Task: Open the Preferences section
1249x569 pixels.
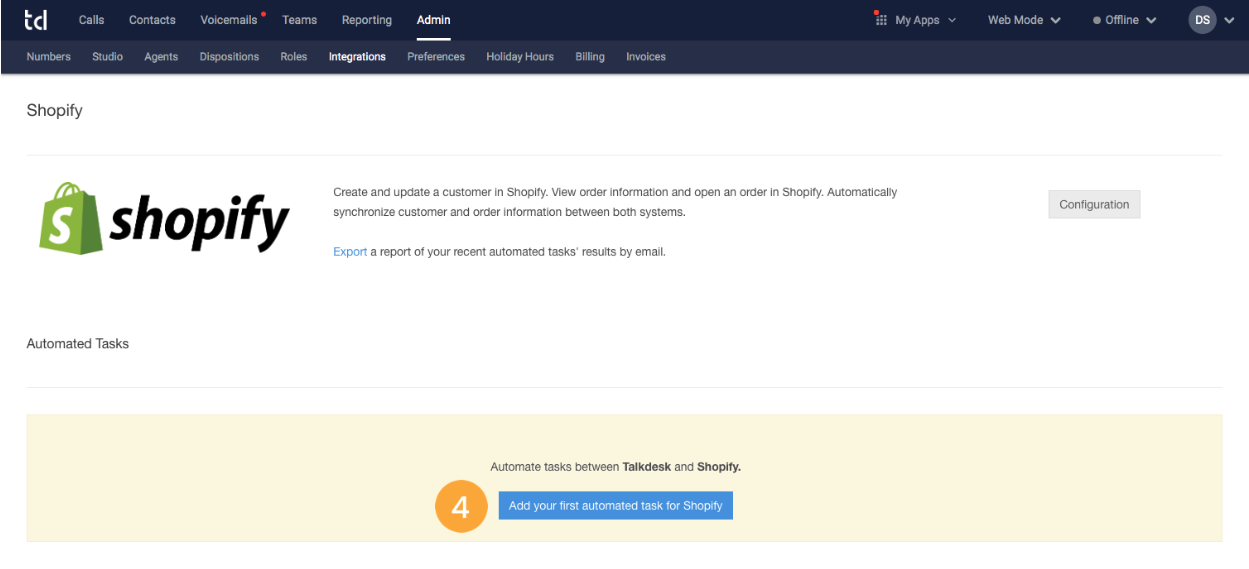Action: [436, 57]
